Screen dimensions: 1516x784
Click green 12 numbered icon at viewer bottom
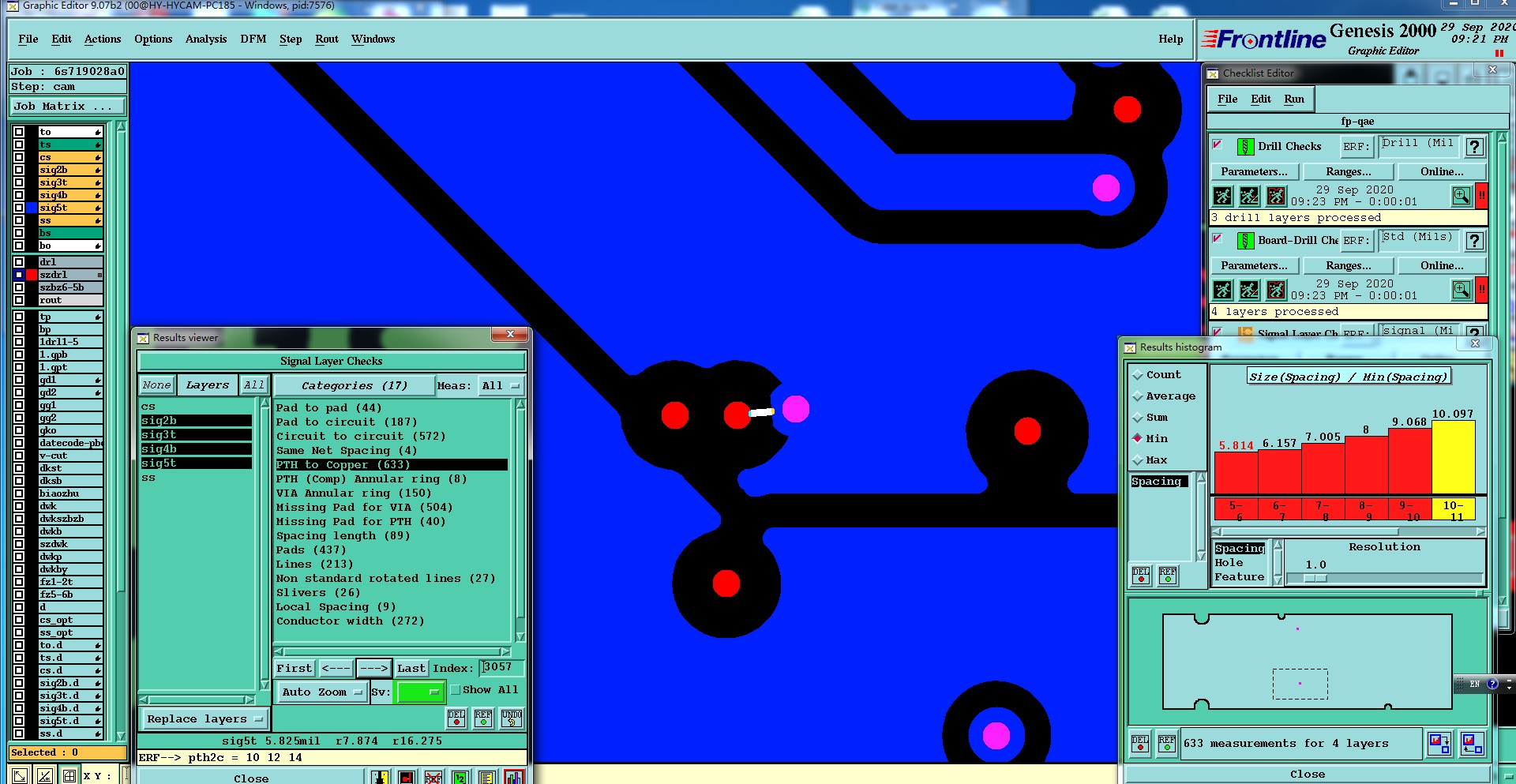(x=460, y=778)
